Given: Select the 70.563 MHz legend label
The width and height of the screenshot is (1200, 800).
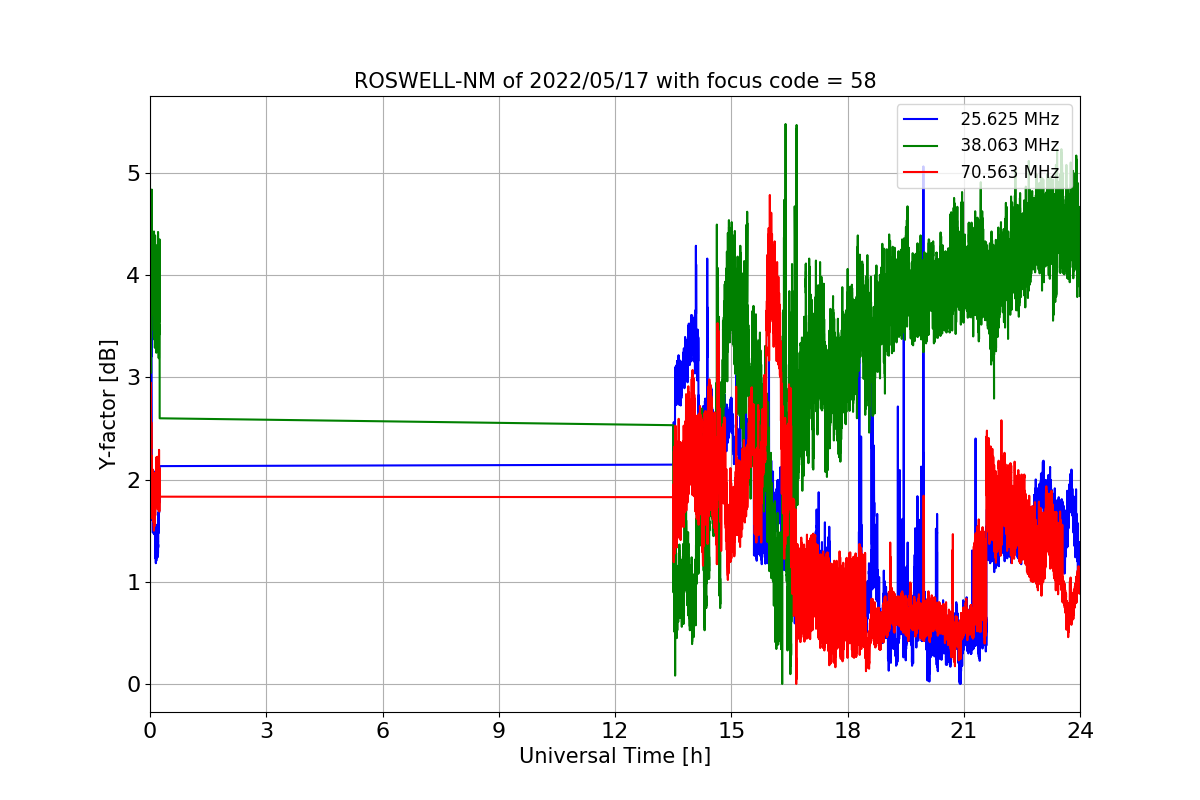Looking at the screenshot, I should click(1010, 172).
